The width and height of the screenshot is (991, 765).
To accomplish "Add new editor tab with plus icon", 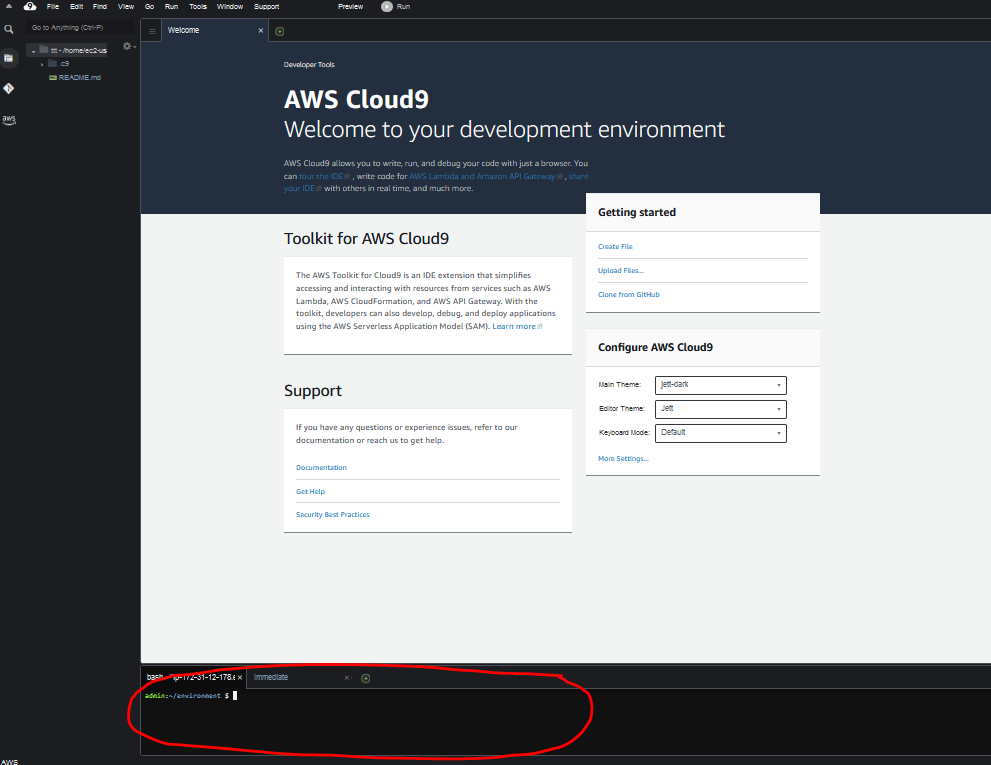I will pos(279,31).
